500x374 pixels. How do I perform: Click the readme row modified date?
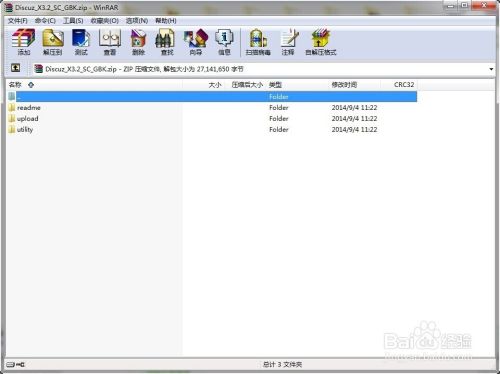click(354, 108)
